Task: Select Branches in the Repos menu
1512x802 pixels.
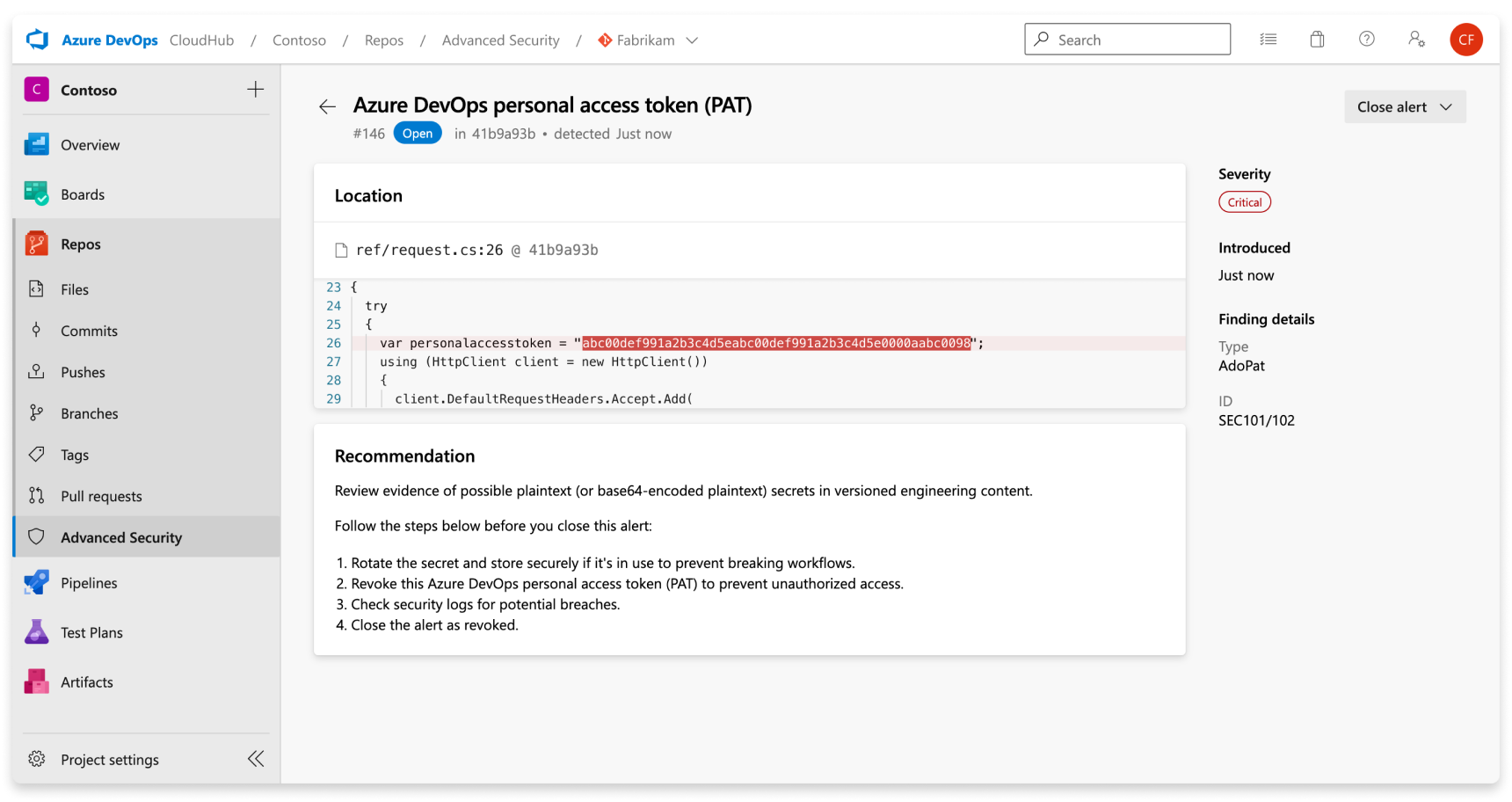Action: pos(89,413)
